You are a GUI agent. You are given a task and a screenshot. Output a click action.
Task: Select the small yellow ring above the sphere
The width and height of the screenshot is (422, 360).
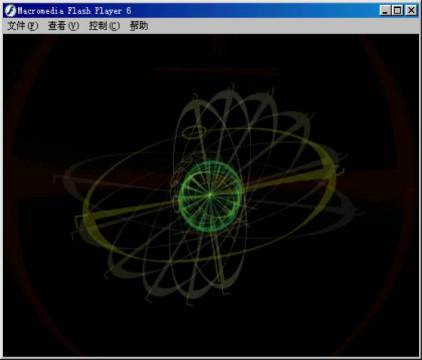pyautogui.click(x=194, y=131)
